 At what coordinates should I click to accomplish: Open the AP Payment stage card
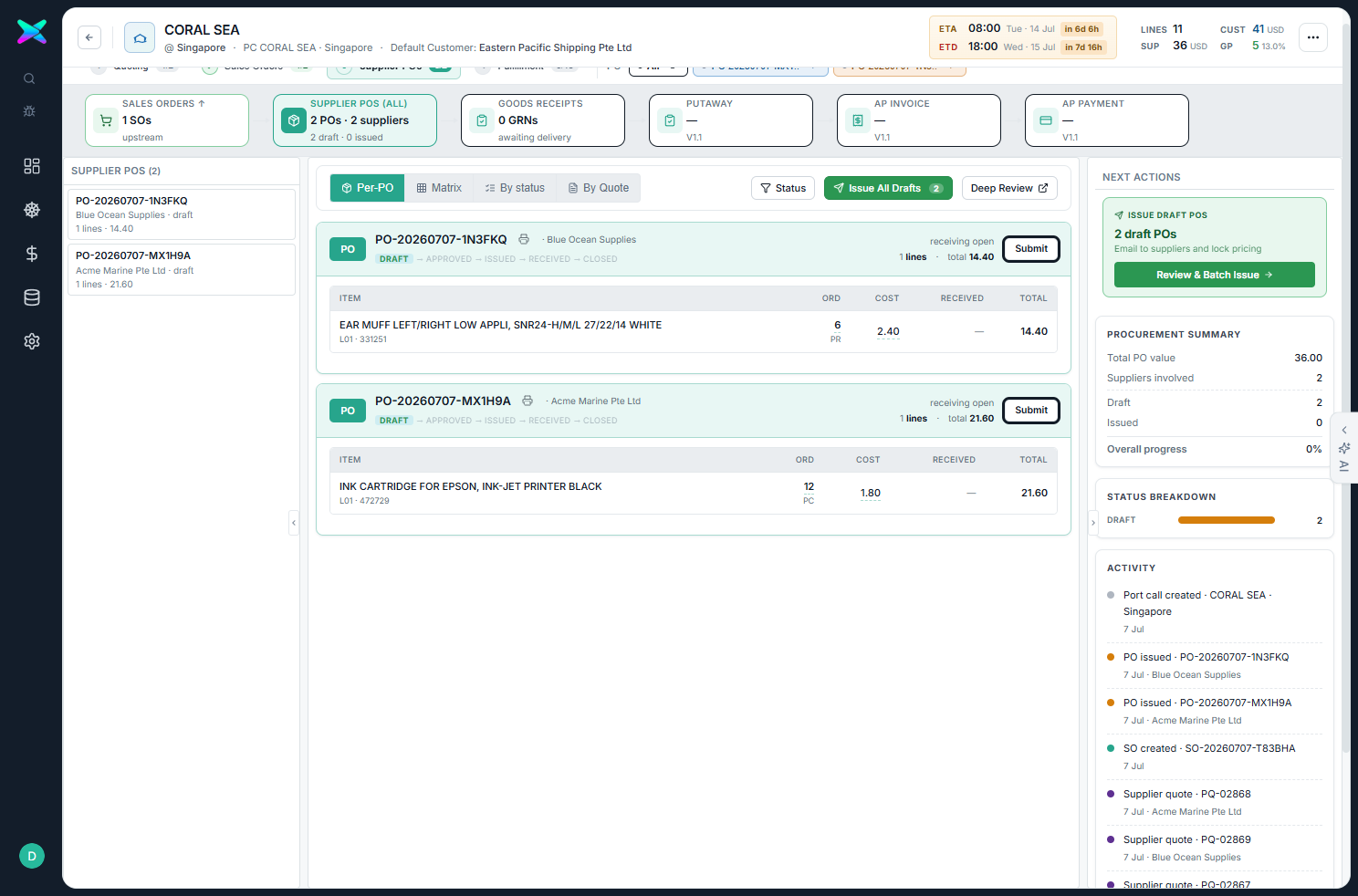click(x=1107, y=120)
